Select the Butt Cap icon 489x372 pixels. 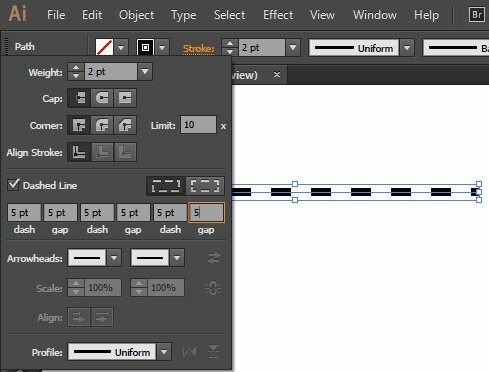click(79, 98)
